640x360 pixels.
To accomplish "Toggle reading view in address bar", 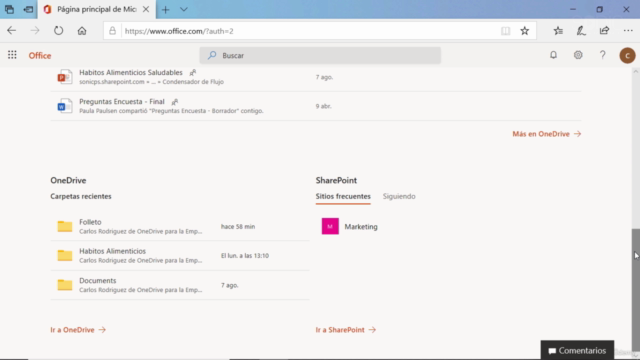I will click(505, 31).
